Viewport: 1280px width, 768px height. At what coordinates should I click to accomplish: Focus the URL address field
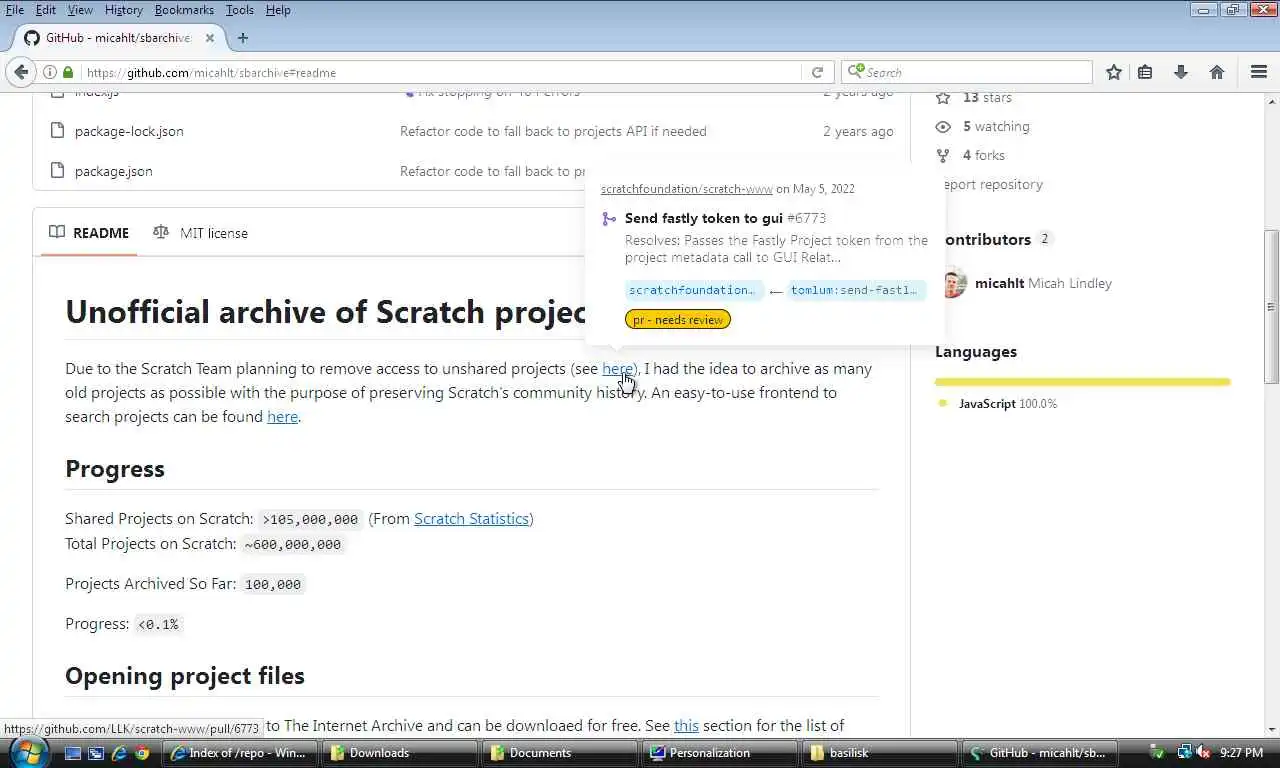coord(440,72)
